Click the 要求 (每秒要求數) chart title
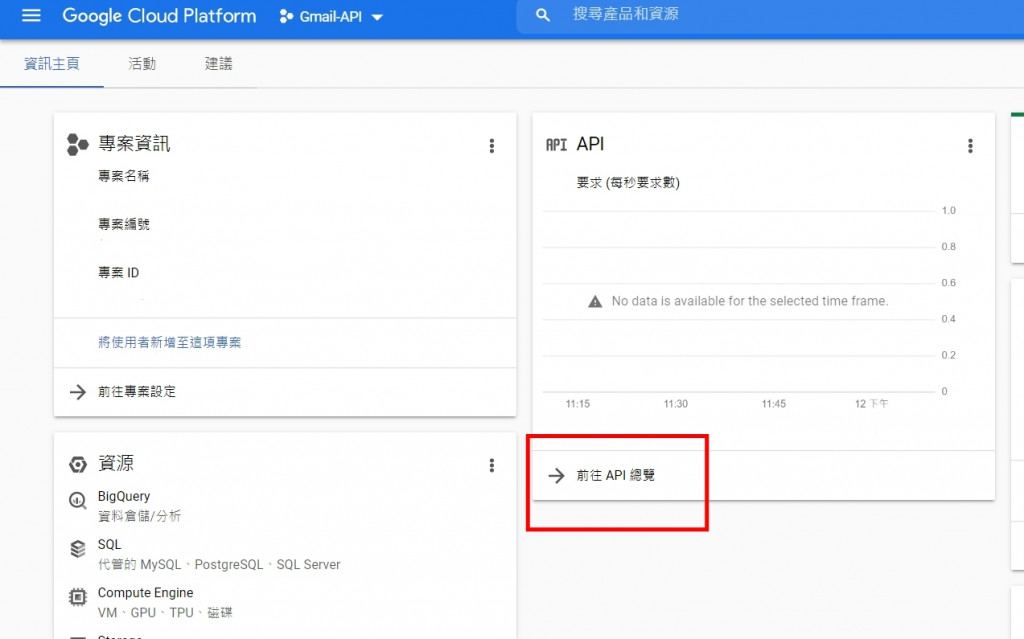Image resolution: width=1024 pixels, height=639 pixels. click(628, 183)
